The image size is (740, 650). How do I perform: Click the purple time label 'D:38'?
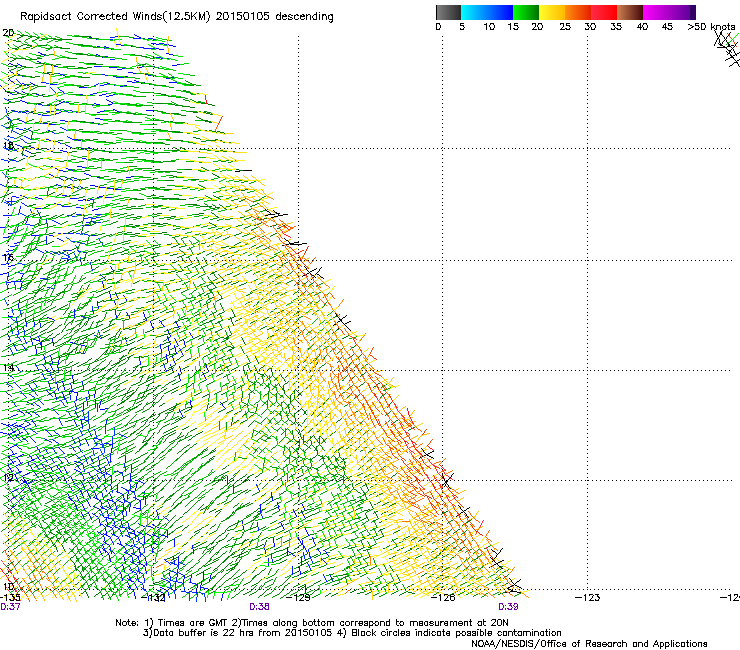[259, 607]
